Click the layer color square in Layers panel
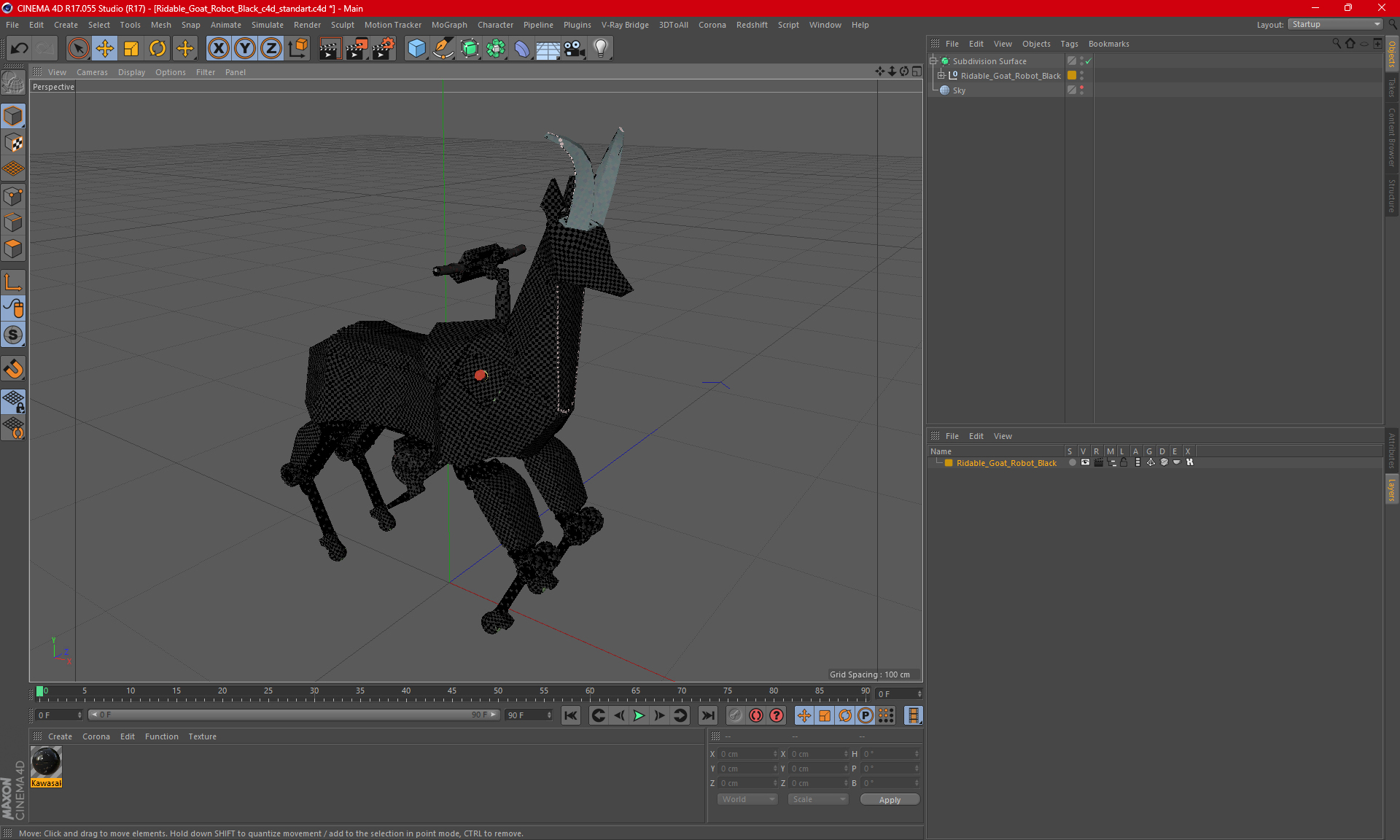1400x840 pixels. (949, 463)
